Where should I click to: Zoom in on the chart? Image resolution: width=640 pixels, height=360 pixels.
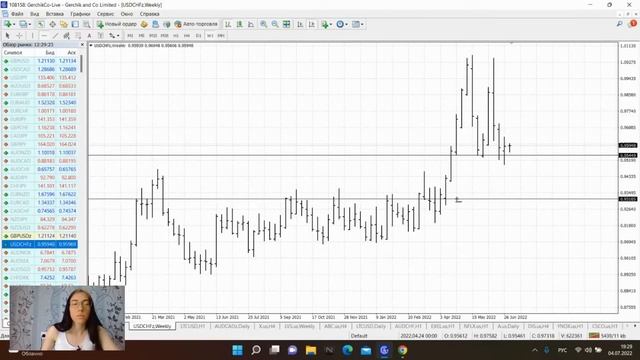[x=264, y=24]
